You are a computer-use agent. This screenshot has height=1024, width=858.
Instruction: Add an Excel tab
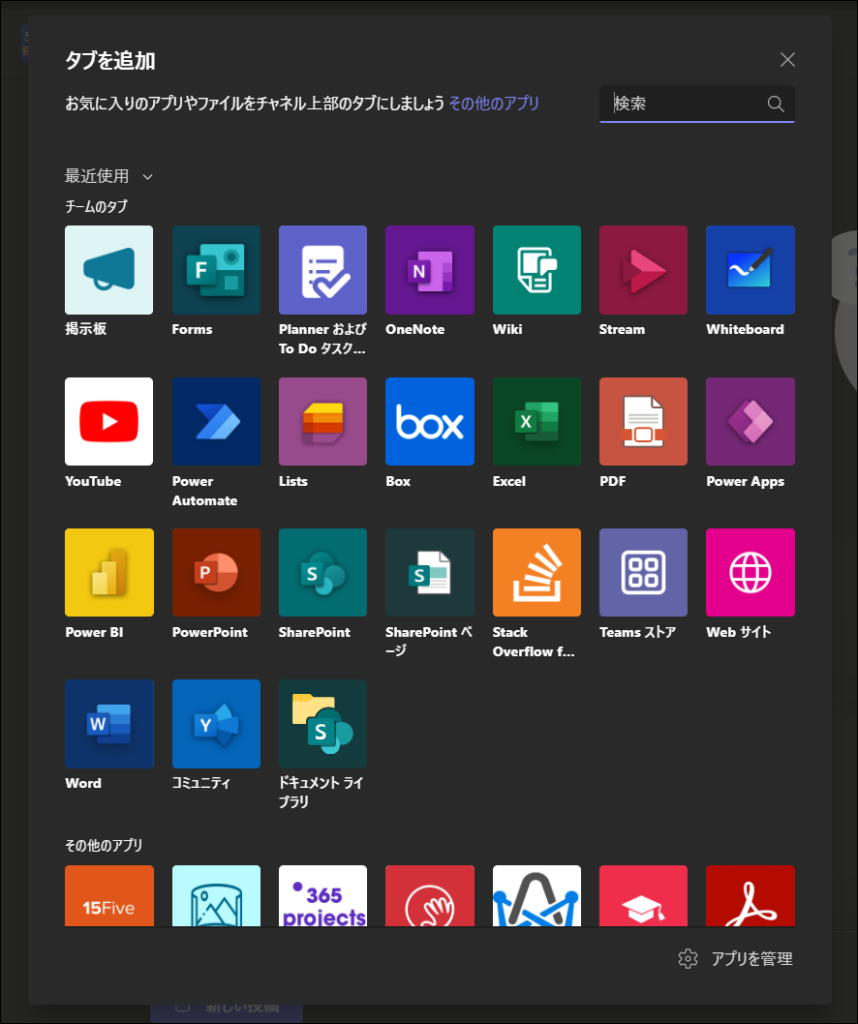[x=537, y=421]
